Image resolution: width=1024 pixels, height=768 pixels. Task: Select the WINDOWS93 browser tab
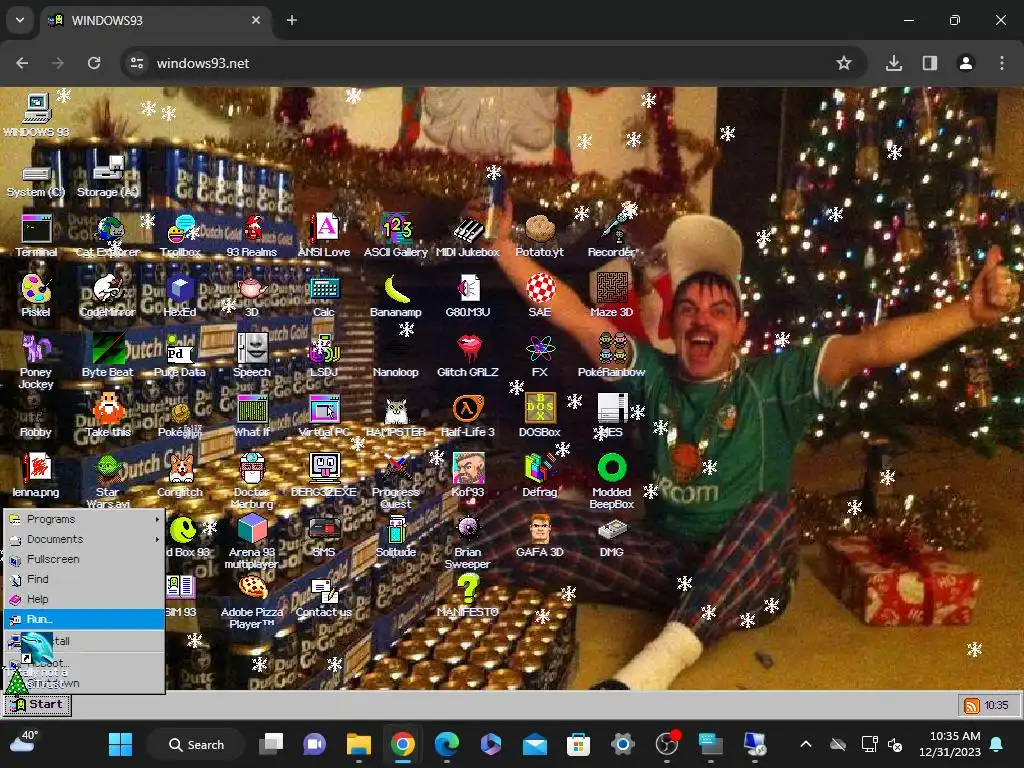tap(157, 21)
